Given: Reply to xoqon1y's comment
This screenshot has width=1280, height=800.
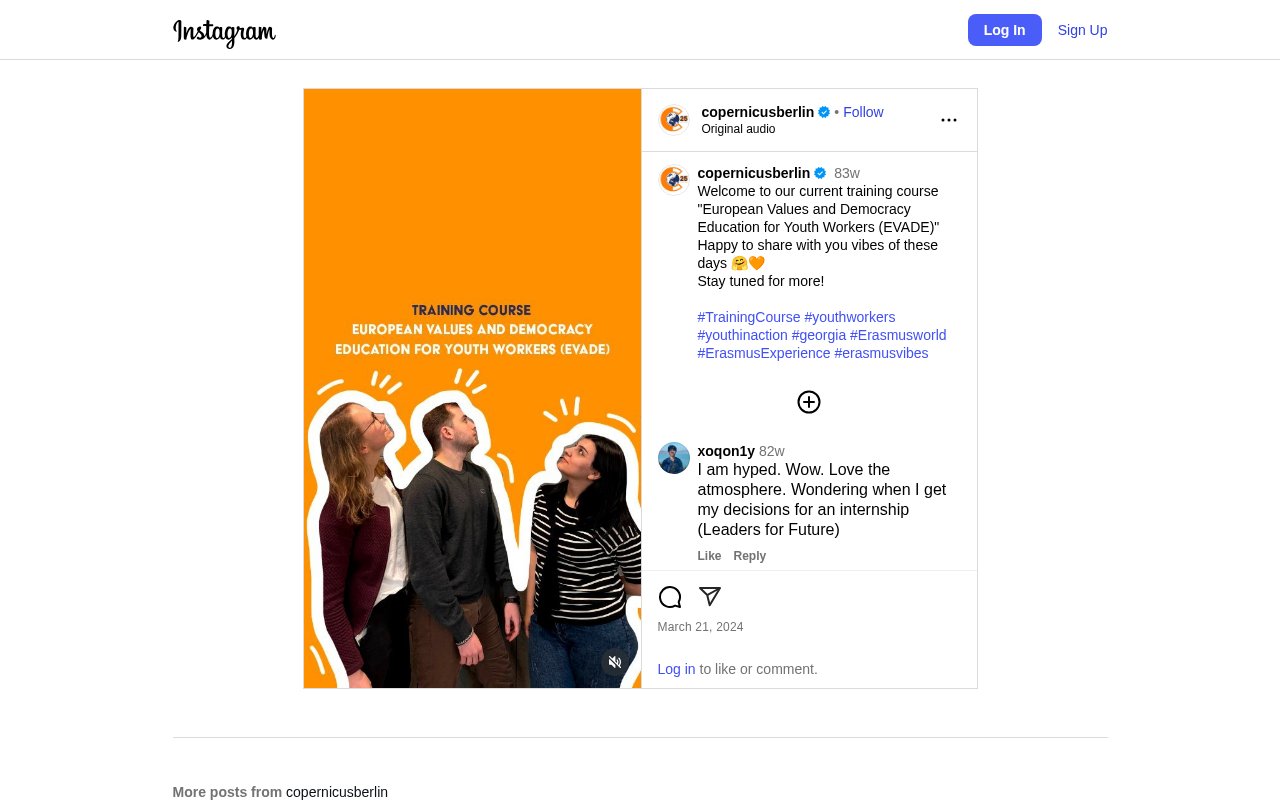Looking at the screenshot, I should (750, 556).
